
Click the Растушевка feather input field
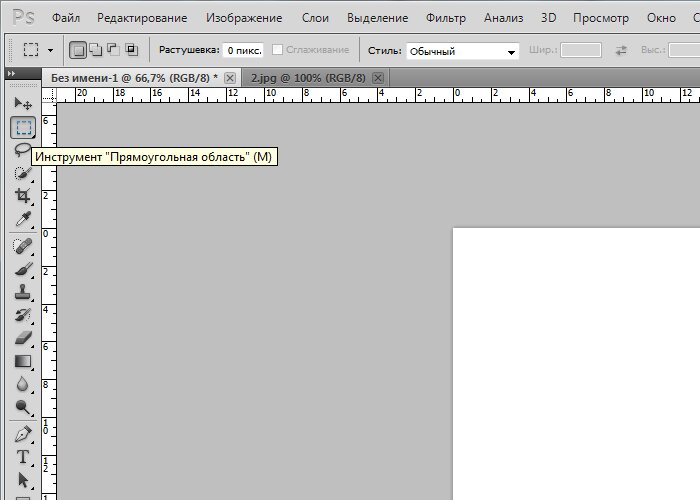pos(244,50)
